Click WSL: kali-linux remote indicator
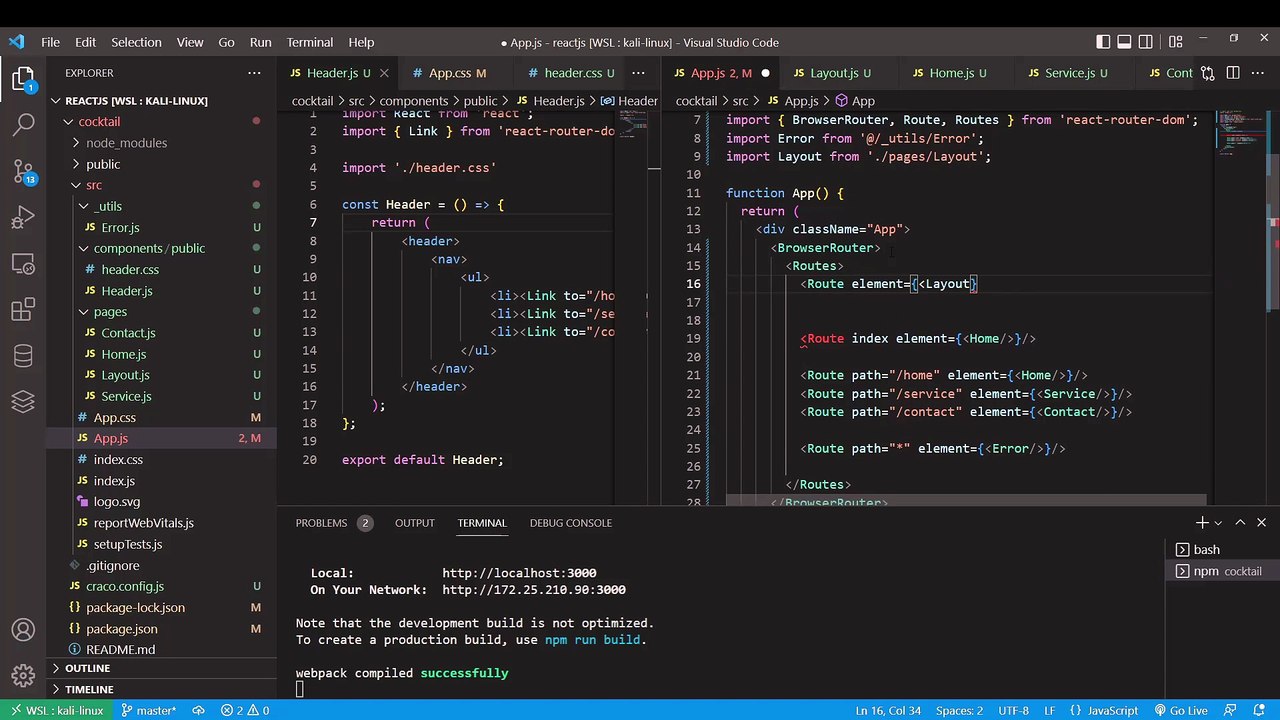The width and height of the screenshot is (1280, 720). [56, 711]
